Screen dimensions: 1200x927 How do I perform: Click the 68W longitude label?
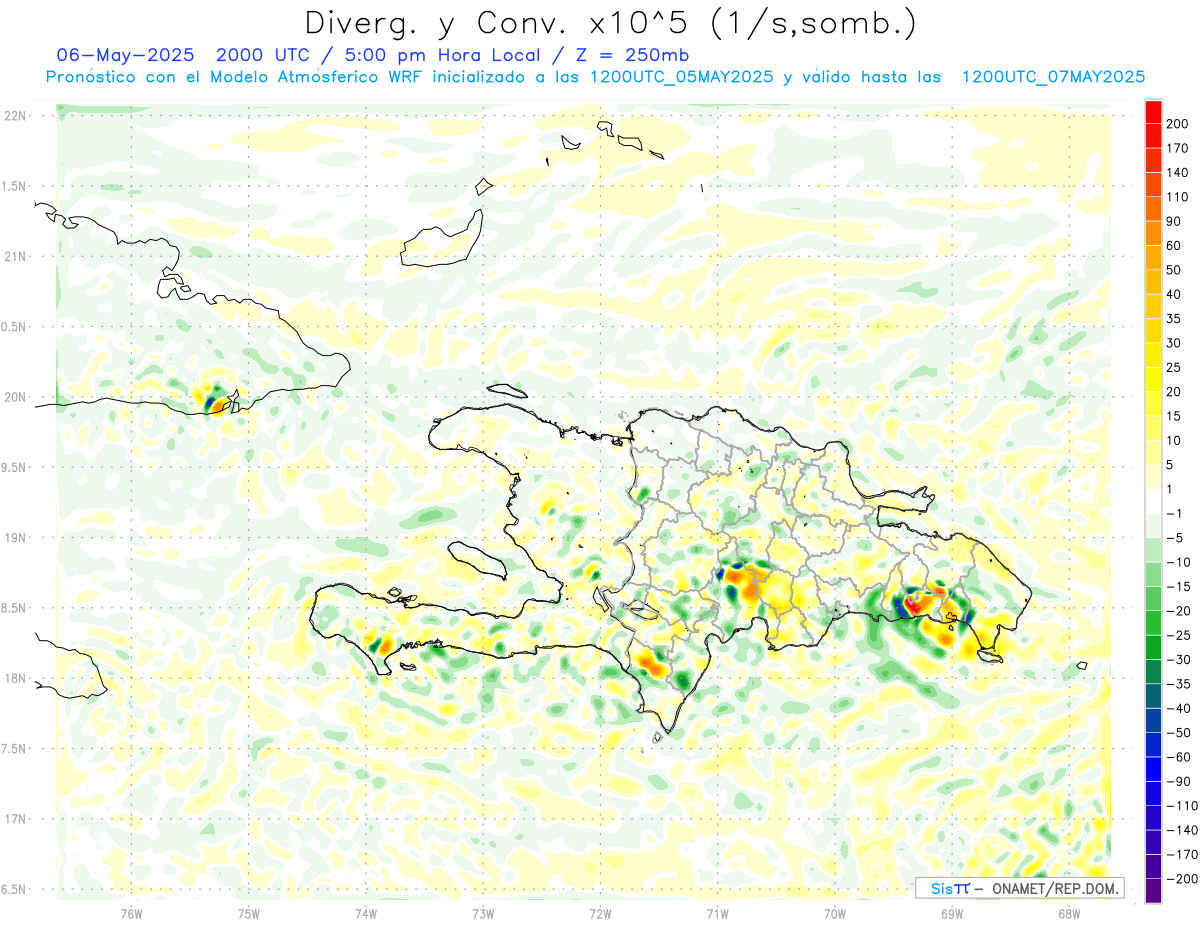pos(1069,913)
